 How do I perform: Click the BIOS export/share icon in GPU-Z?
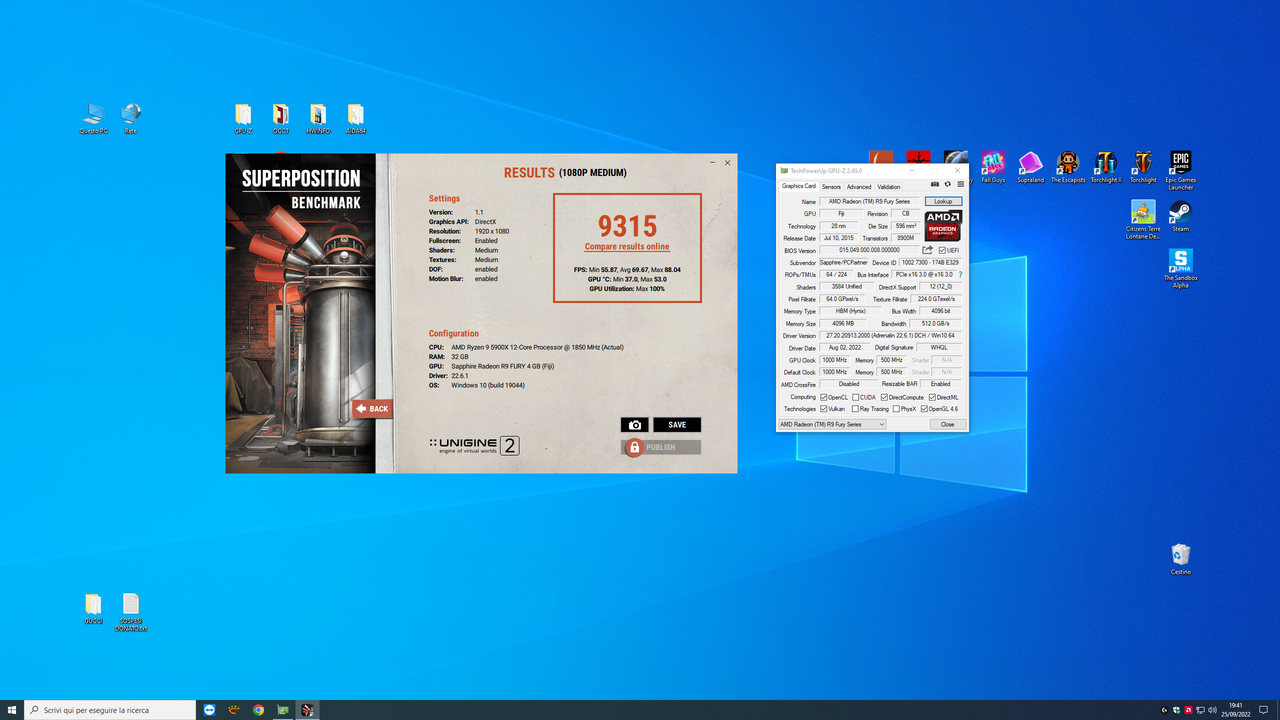[927, 250]
